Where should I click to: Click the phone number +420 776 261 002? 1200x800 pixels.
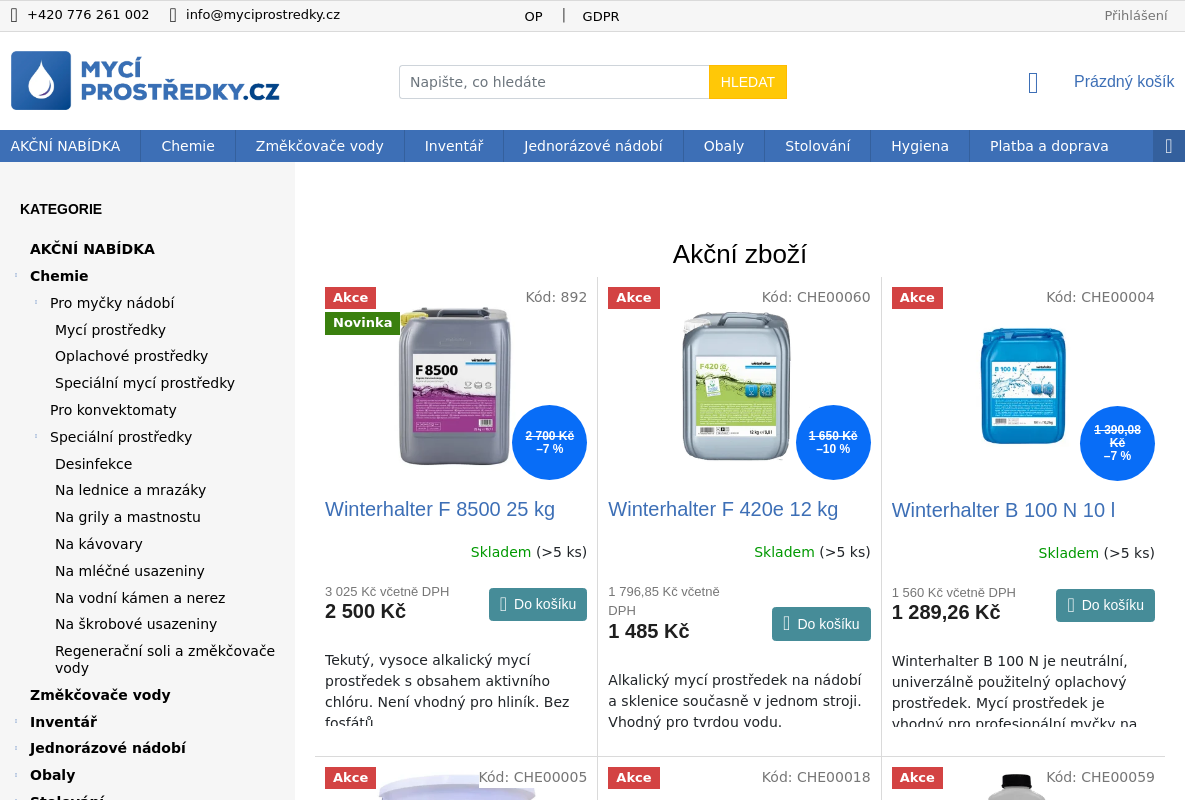[88, 15]
